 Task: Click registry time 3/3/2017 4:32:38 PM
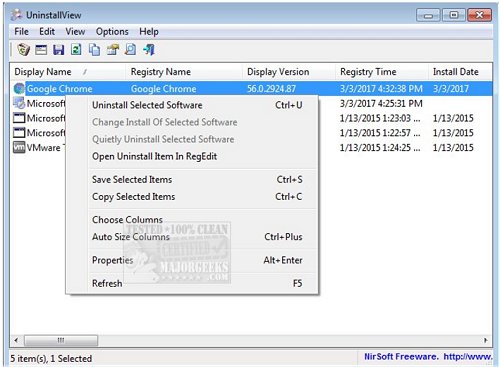[x=381, y=89]
